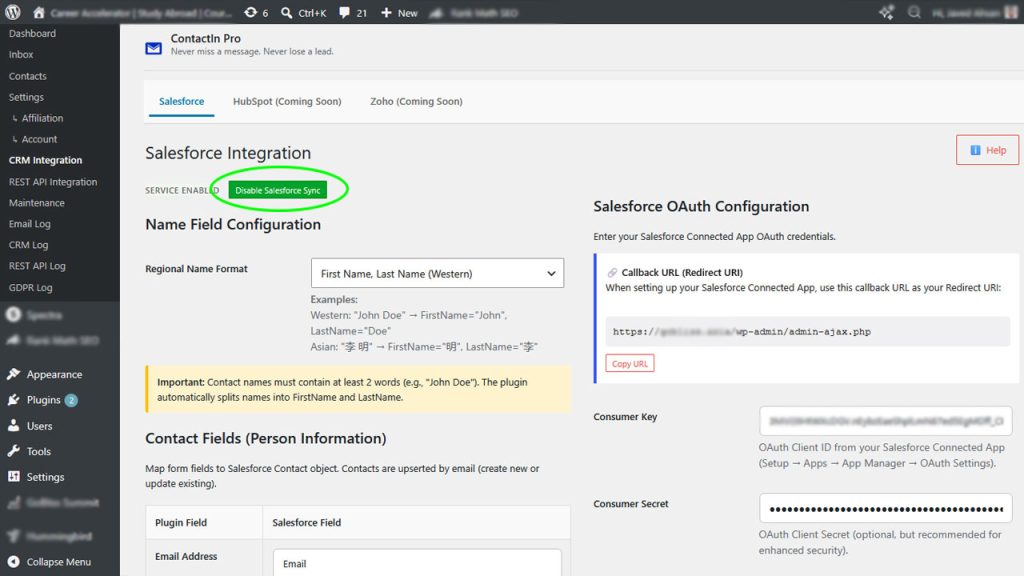Click the Appearance paintbrush icon
This screenshot has height=576, width=1024.
pyautogui.click(x=14, y=374)
